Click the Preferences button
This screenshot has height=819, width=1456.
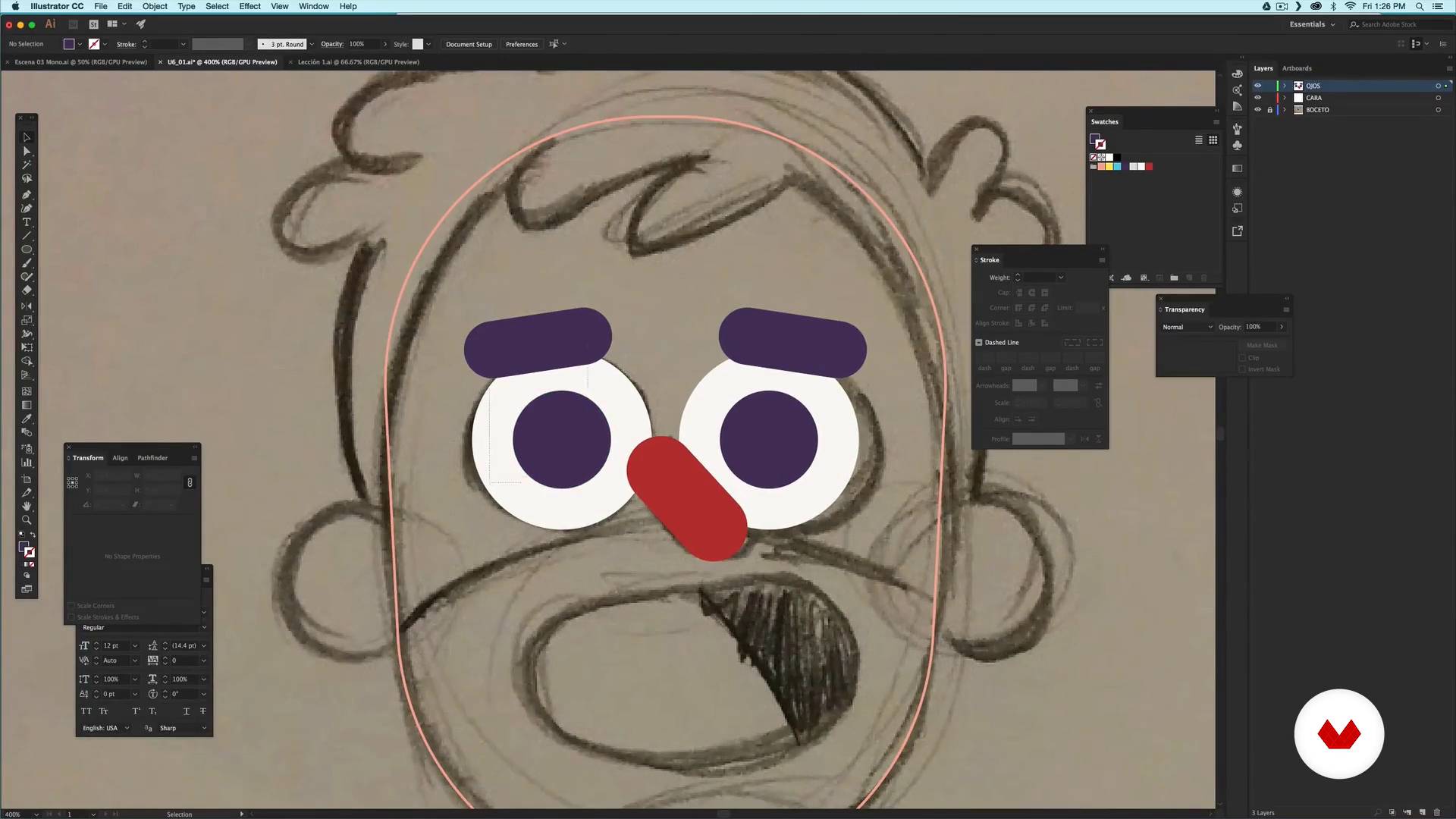[x=522, y=44]
